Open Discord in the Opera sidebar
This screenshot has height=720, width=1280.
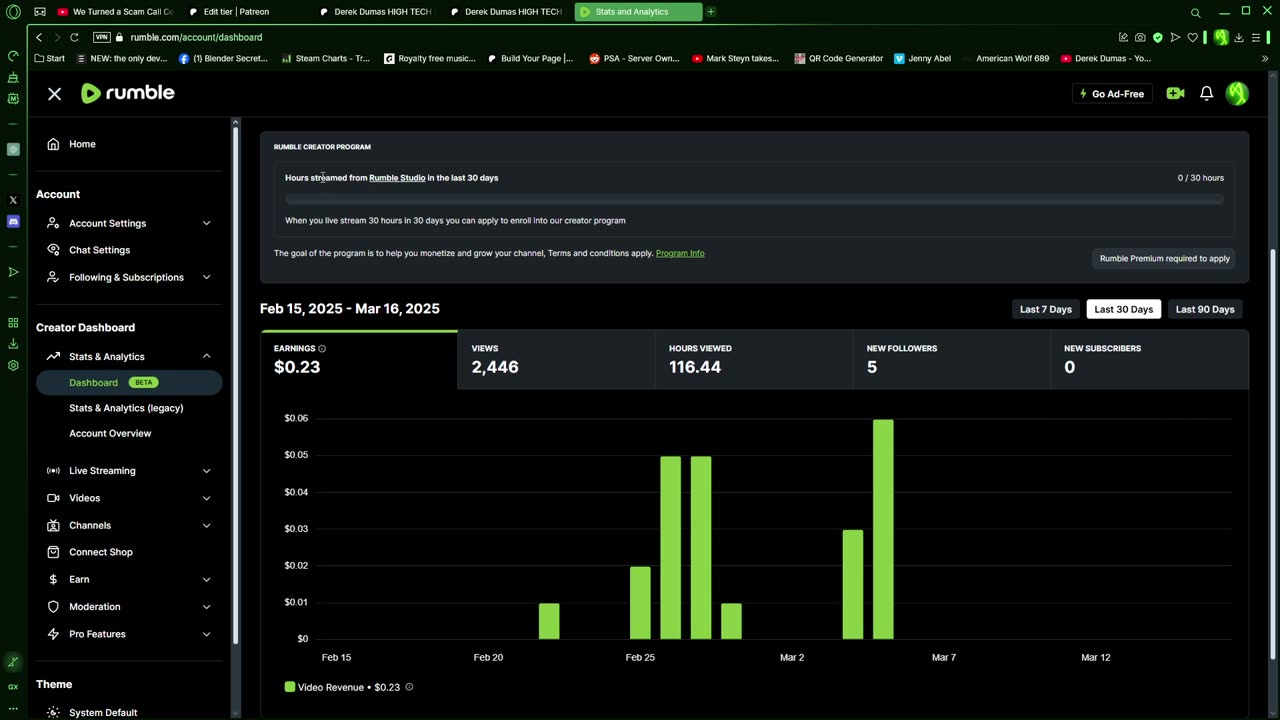coord(13,221)
